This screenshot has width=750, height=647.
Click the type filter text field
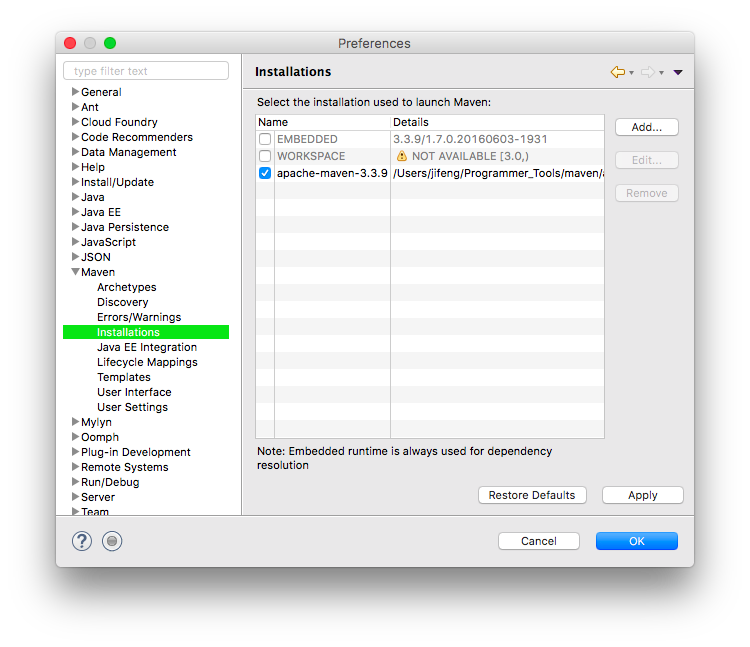[x=146, y=71]
